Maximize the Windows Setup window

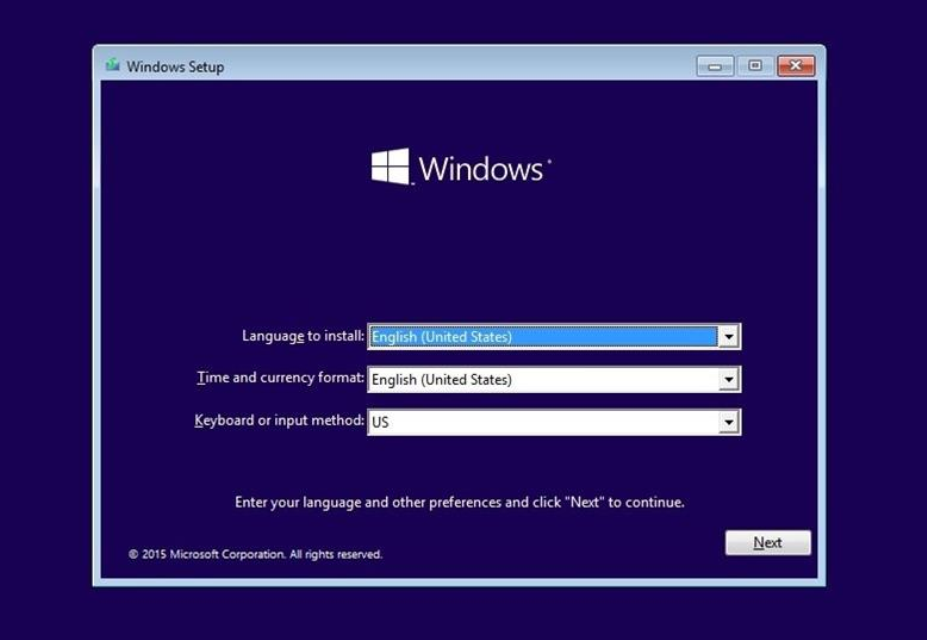pyautogui.click(x=755, y=66)
